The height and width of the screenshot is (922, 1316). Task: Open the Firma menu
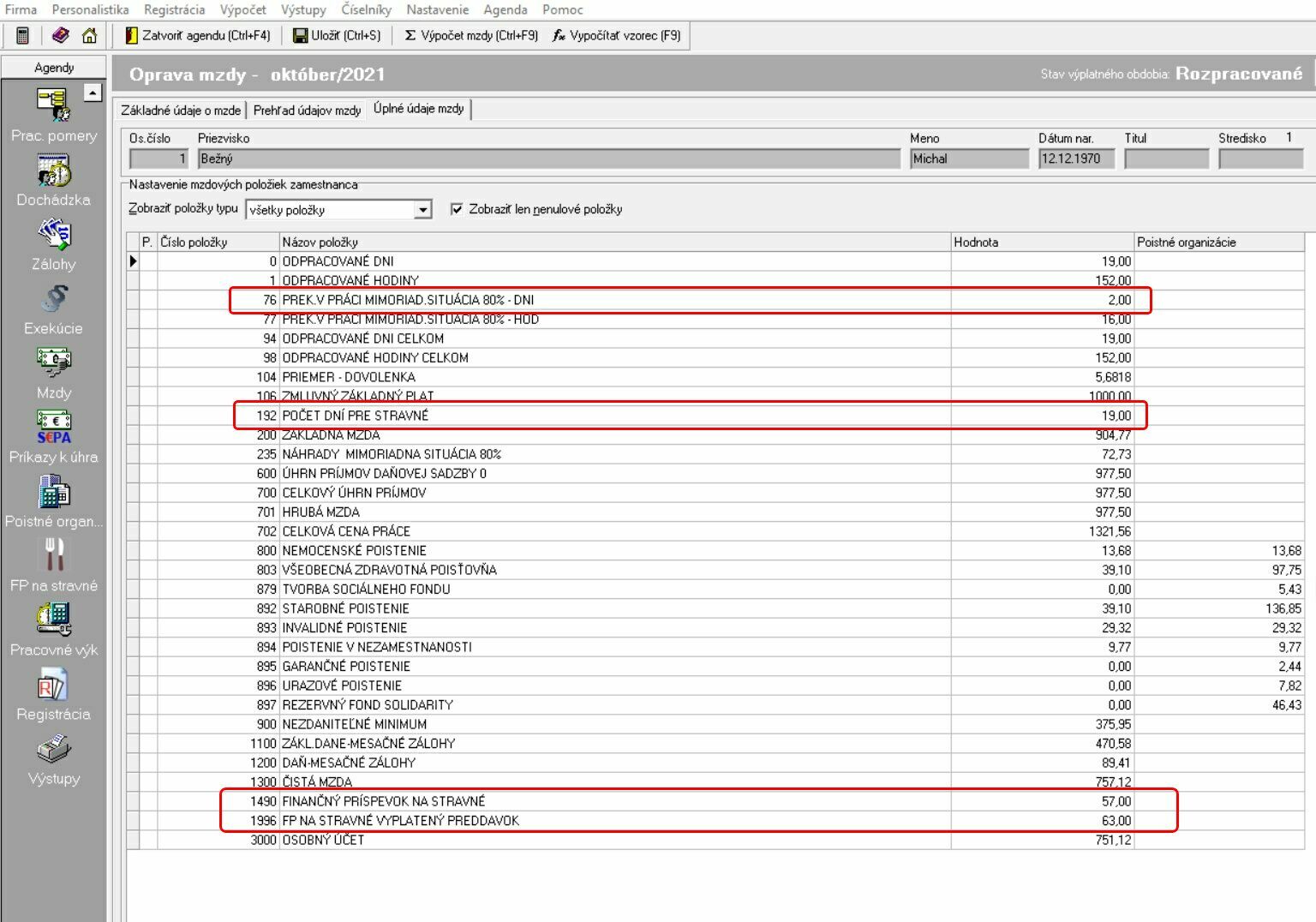click(21, 9)
